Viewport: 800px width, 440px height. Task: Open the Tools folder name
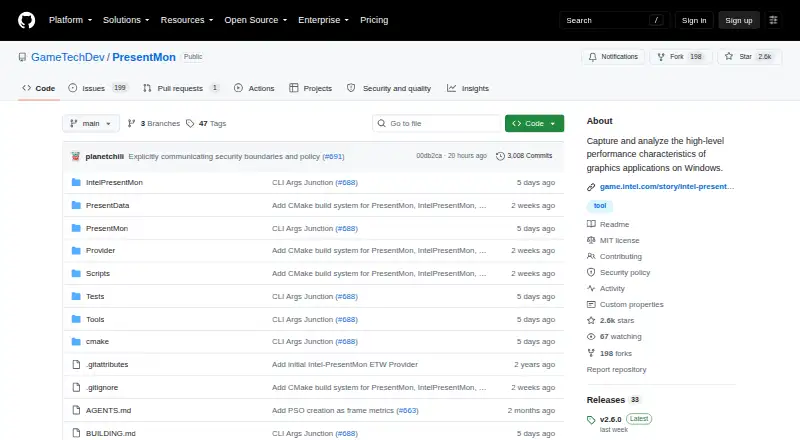95,320
